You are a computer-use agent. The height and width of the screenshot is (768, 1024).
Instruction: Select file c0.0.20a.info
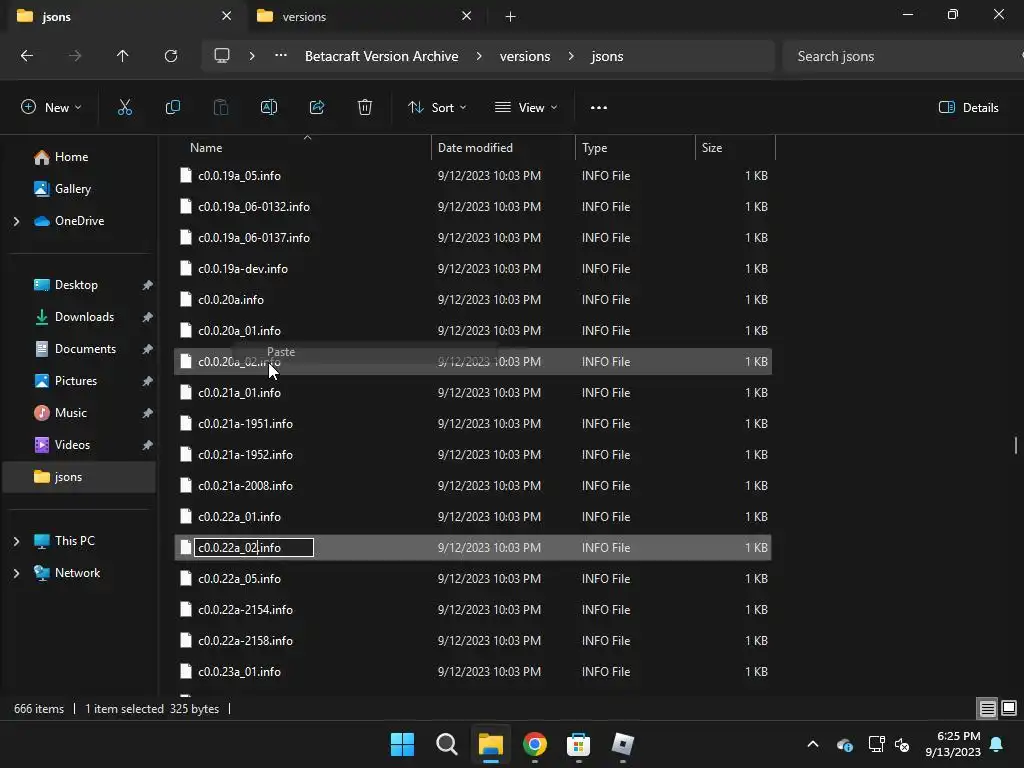coord(473,300)
